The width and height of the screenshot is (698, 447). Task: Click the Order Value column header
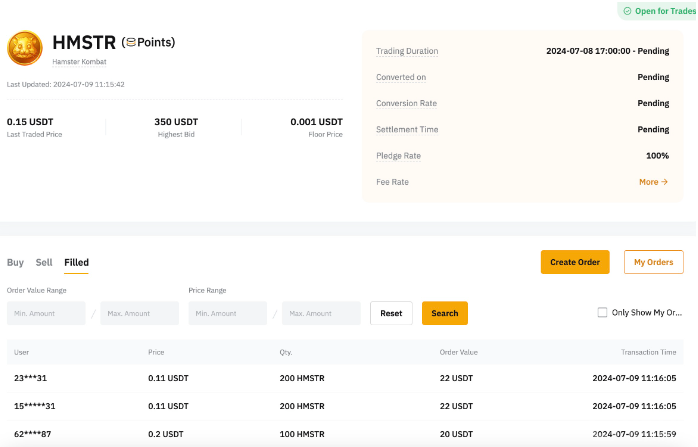459,352
